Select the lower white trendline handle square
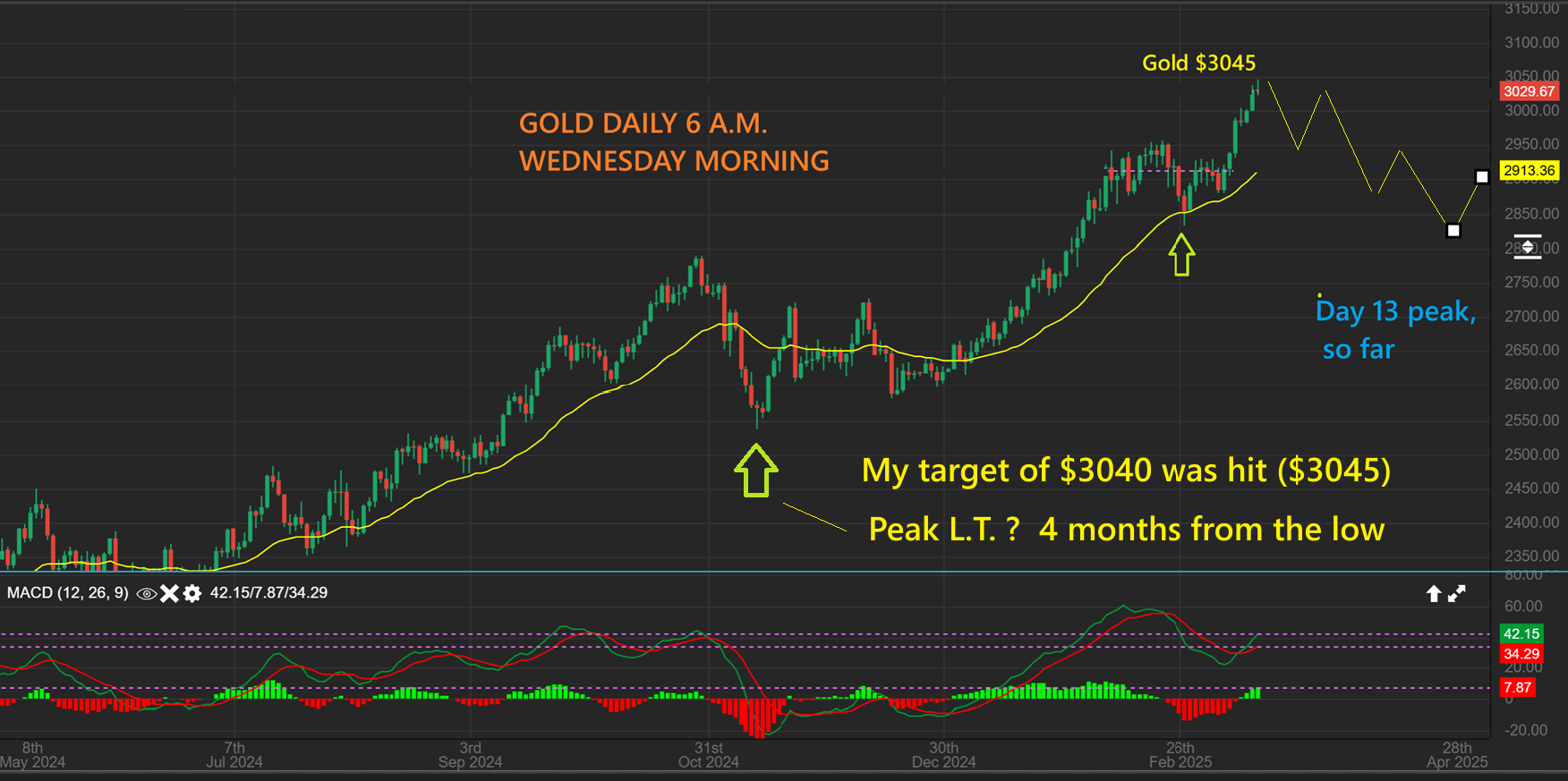This screenshot has height=781, width=1568. pyautogui.click(x=1453, y=231)
